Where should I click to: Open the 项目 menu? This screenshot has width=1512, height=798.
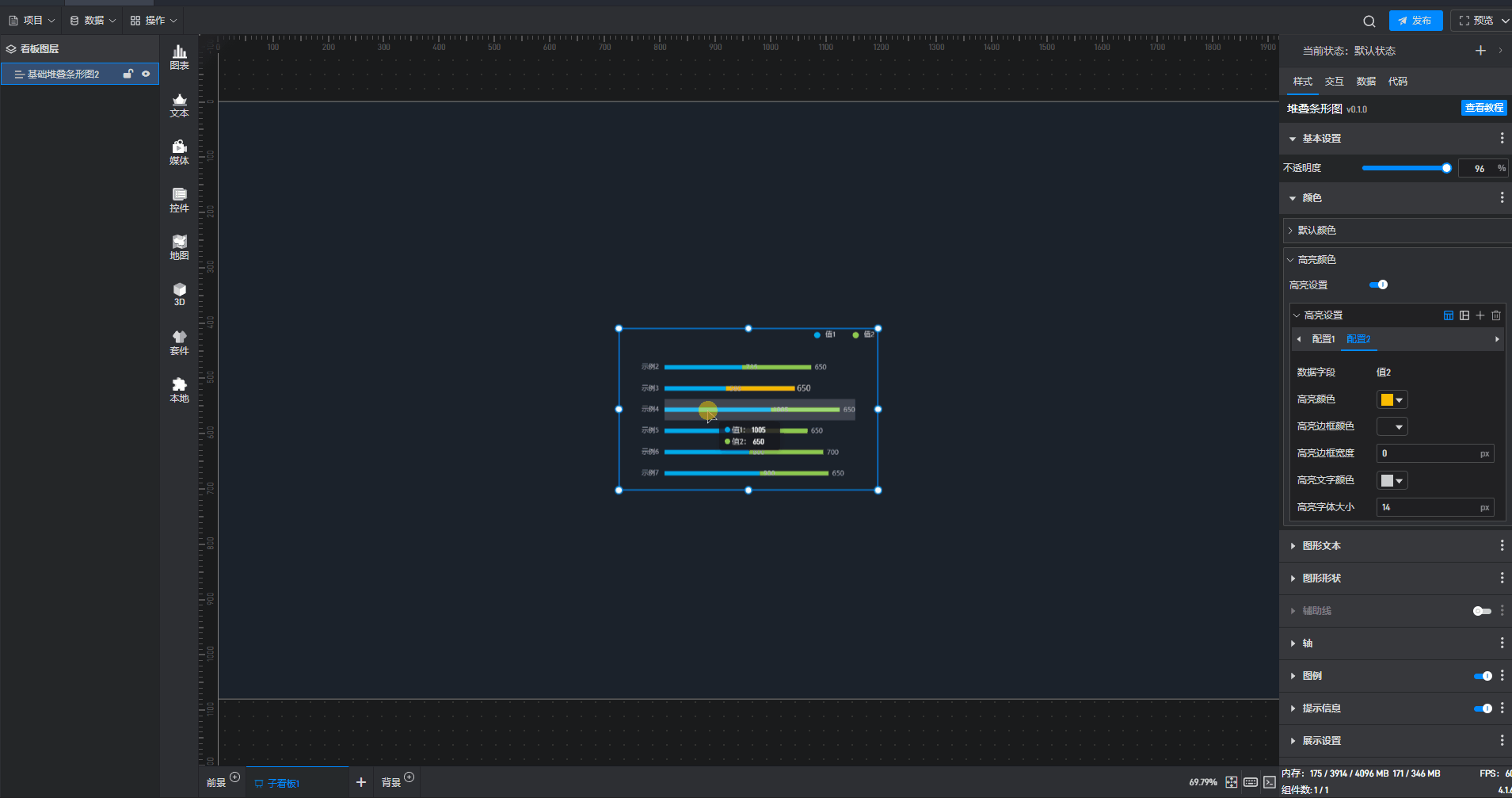click(x=32, y=21)
